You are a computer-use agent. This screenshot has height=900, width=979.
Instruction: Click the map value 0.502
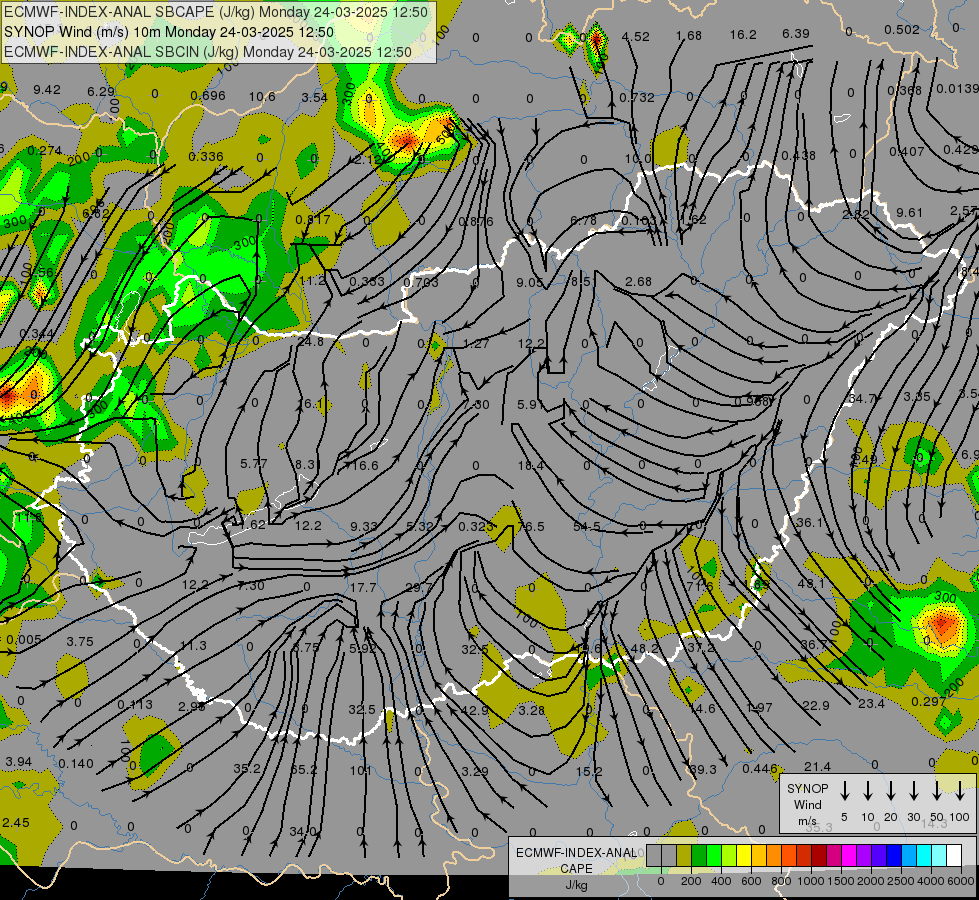point(902,30)
